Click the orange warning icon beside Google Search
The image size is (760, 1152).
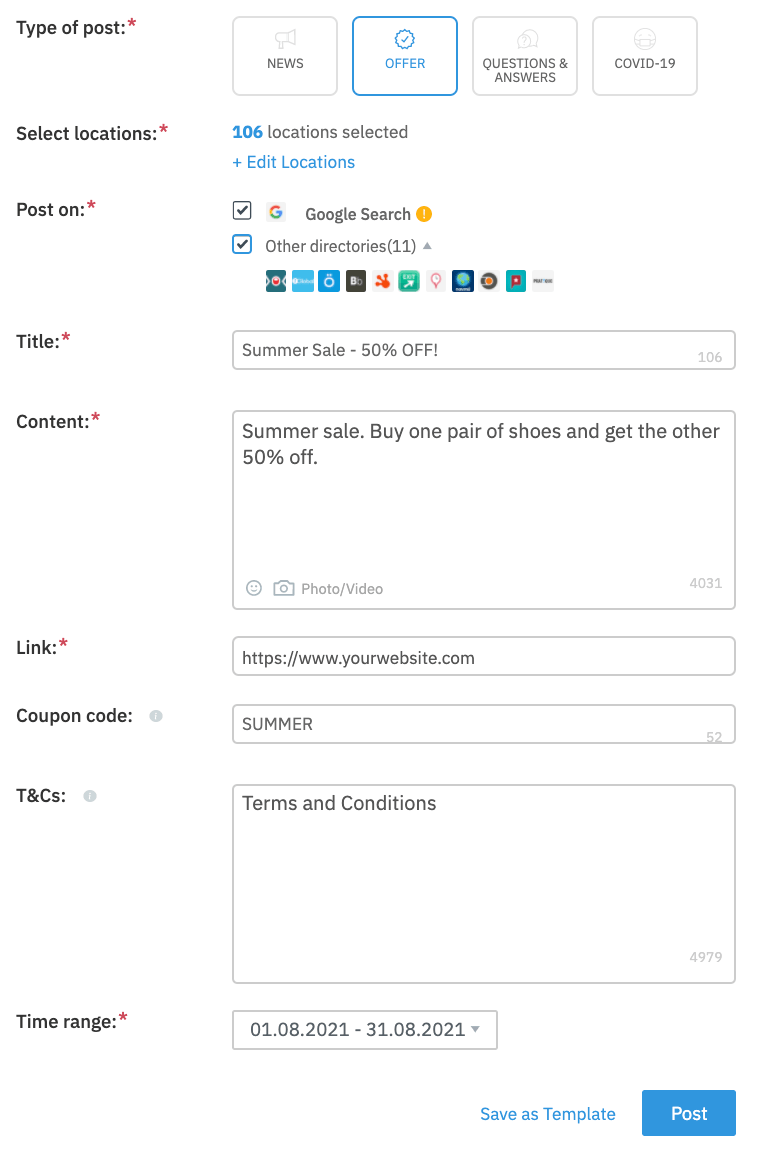424,214
